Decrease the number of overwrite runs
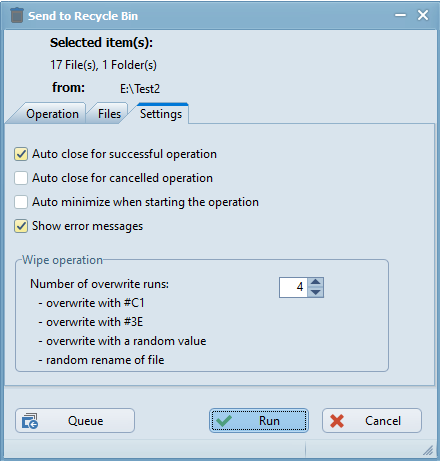 pos(315,292)
